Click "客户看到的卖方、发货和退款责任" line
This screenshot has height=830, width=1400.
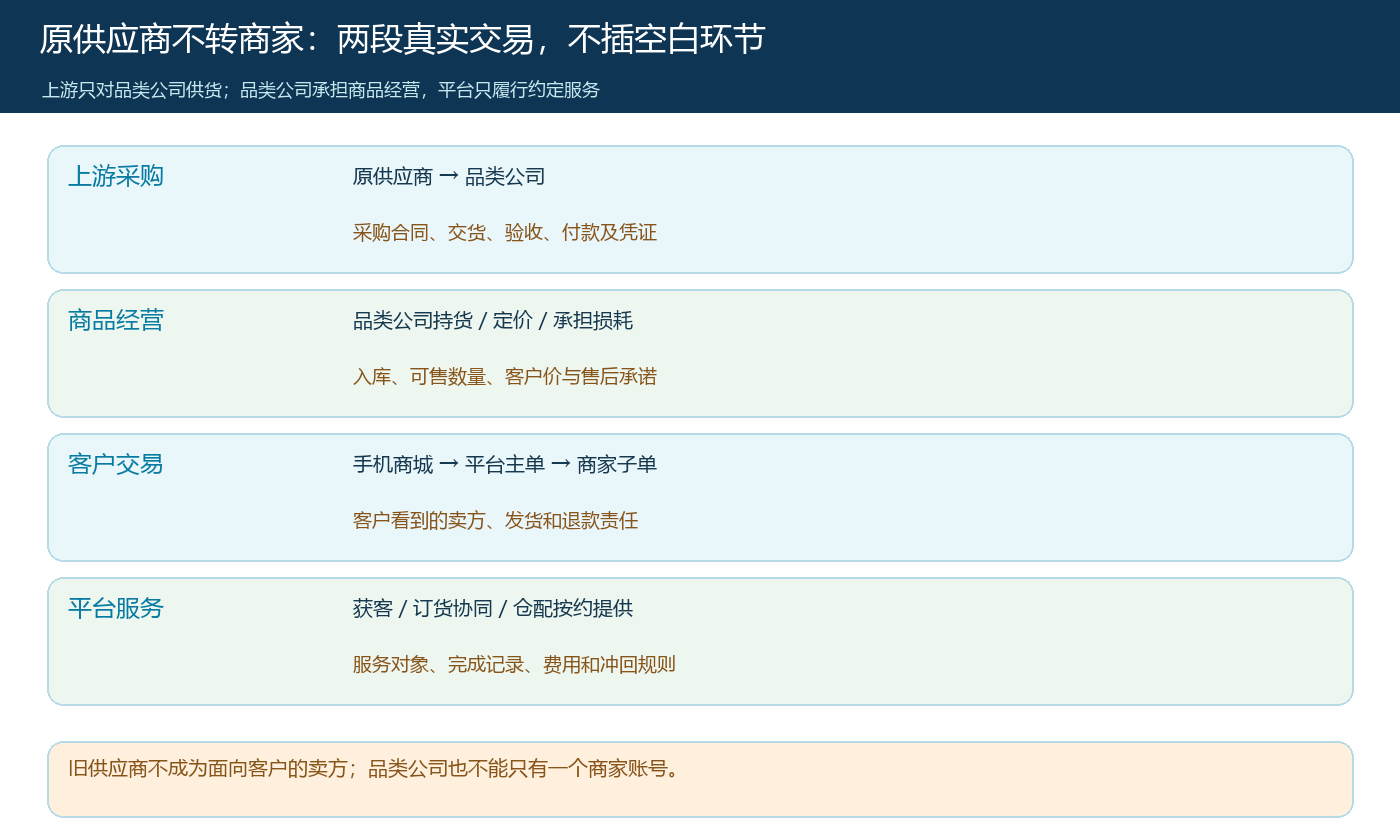[495, 521]
